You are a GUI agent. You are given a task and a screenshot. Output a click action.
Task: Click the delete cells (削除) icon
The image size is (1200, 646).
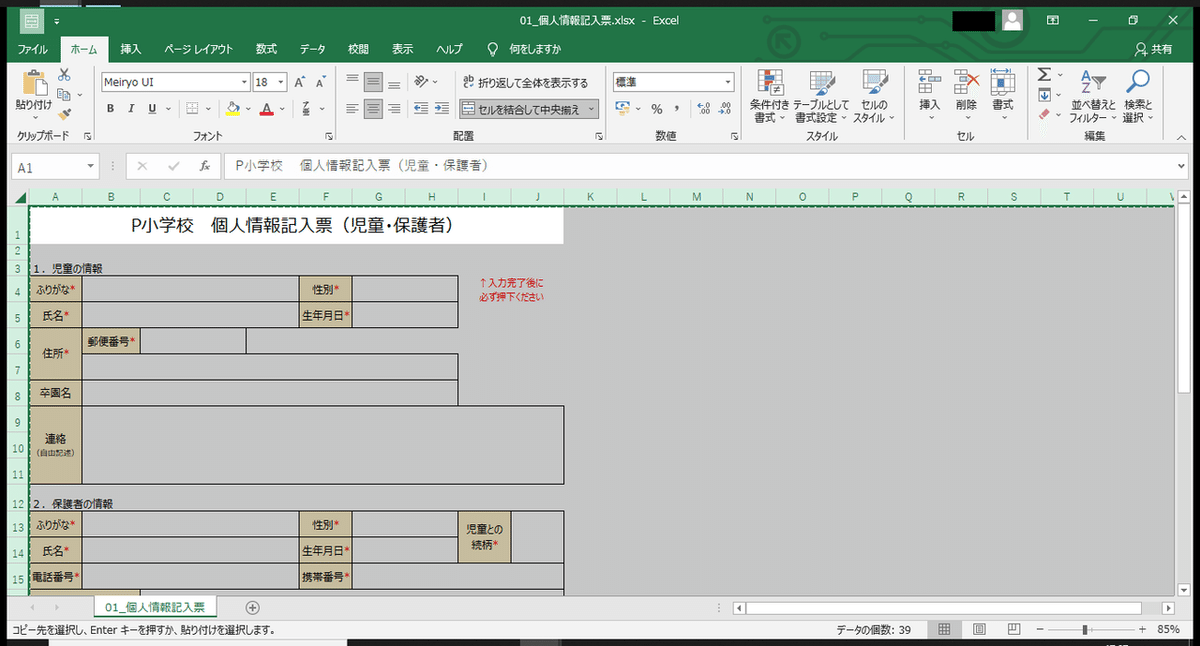click(965, 95)
